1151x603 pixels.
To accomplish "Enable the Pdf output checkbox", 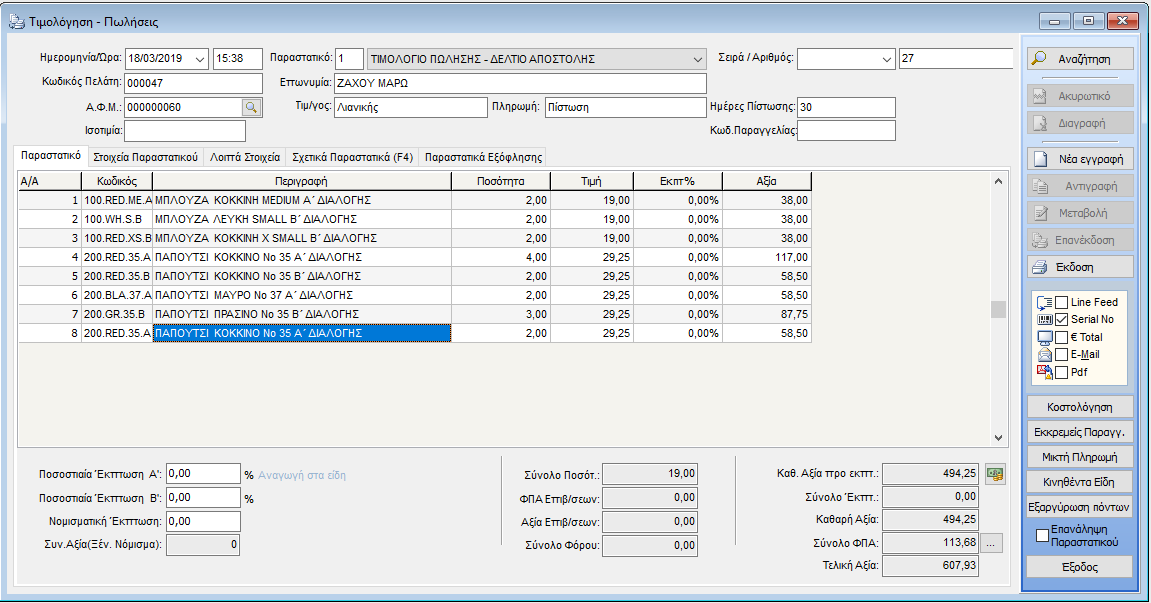I will click(x=1061, y=372).
